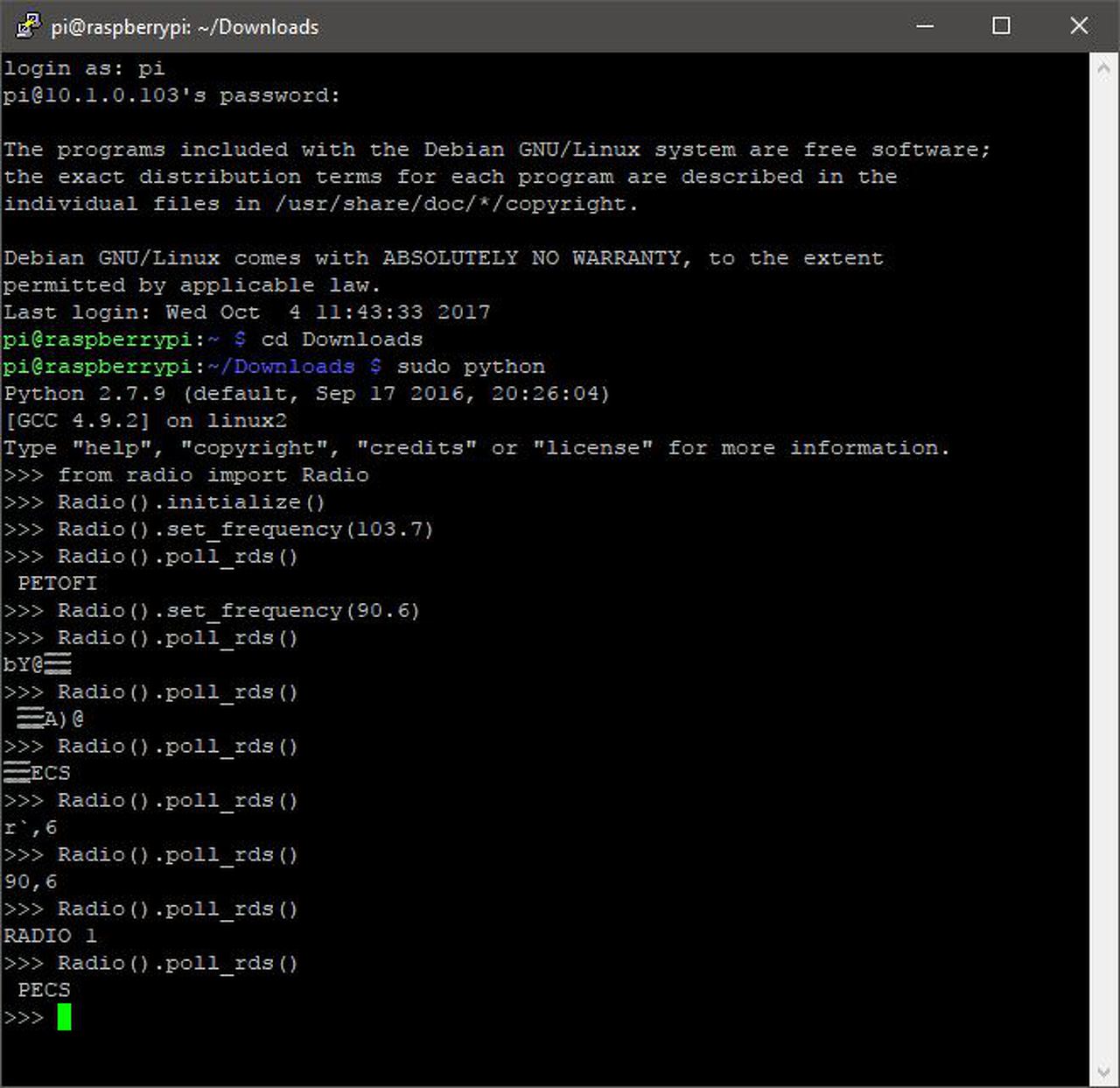1120x1088 pixels.
Task: Click the '/usr/share/doc/*/copyright.' path text
Action: point(457,204)
